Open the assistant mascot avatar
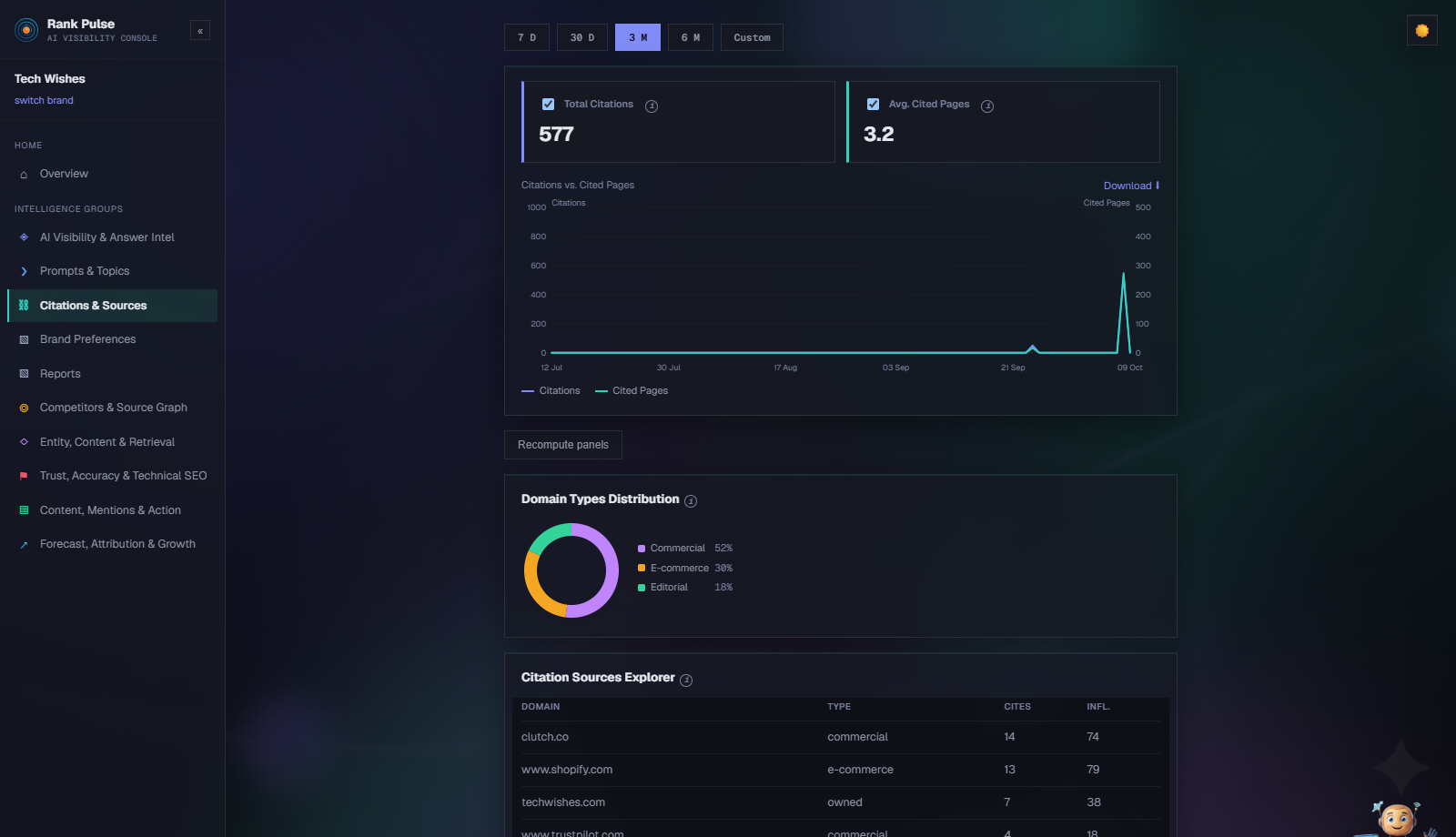 coord(1397,819)
